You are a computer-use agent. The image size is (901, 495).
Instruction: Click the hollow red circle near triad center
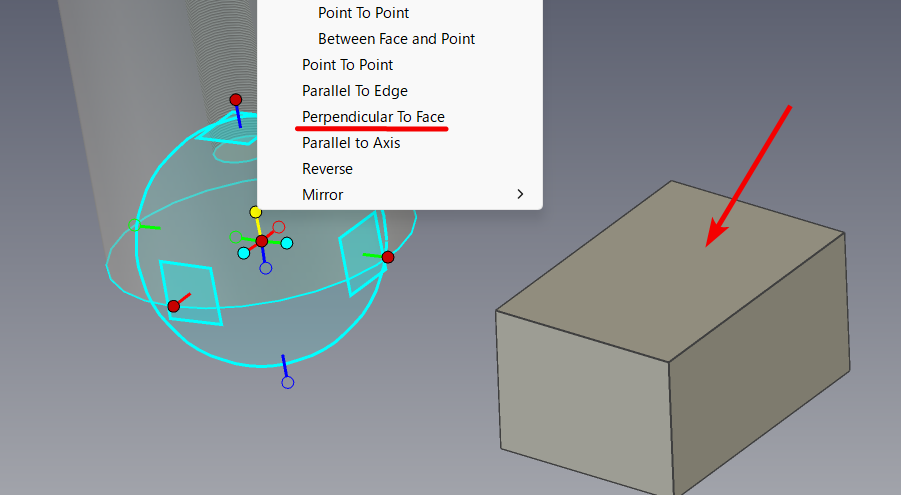pos(279,227)
